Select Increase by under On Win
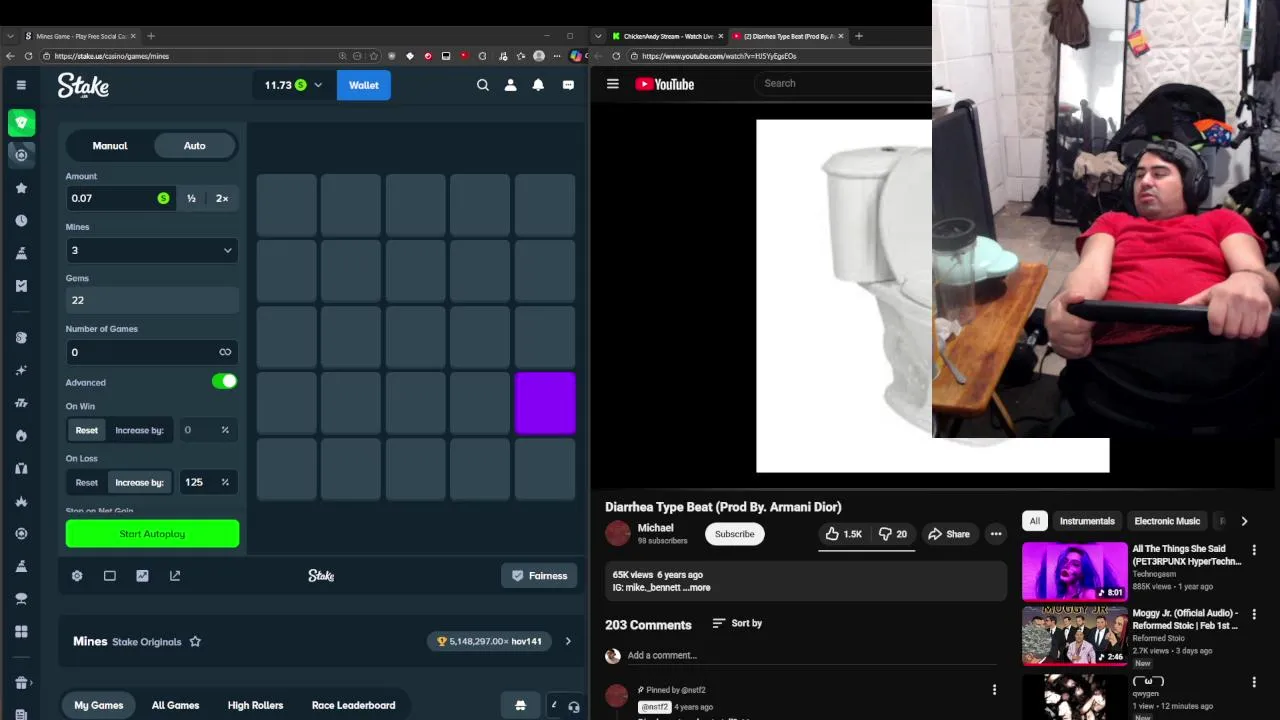 (x=139, y=430)
